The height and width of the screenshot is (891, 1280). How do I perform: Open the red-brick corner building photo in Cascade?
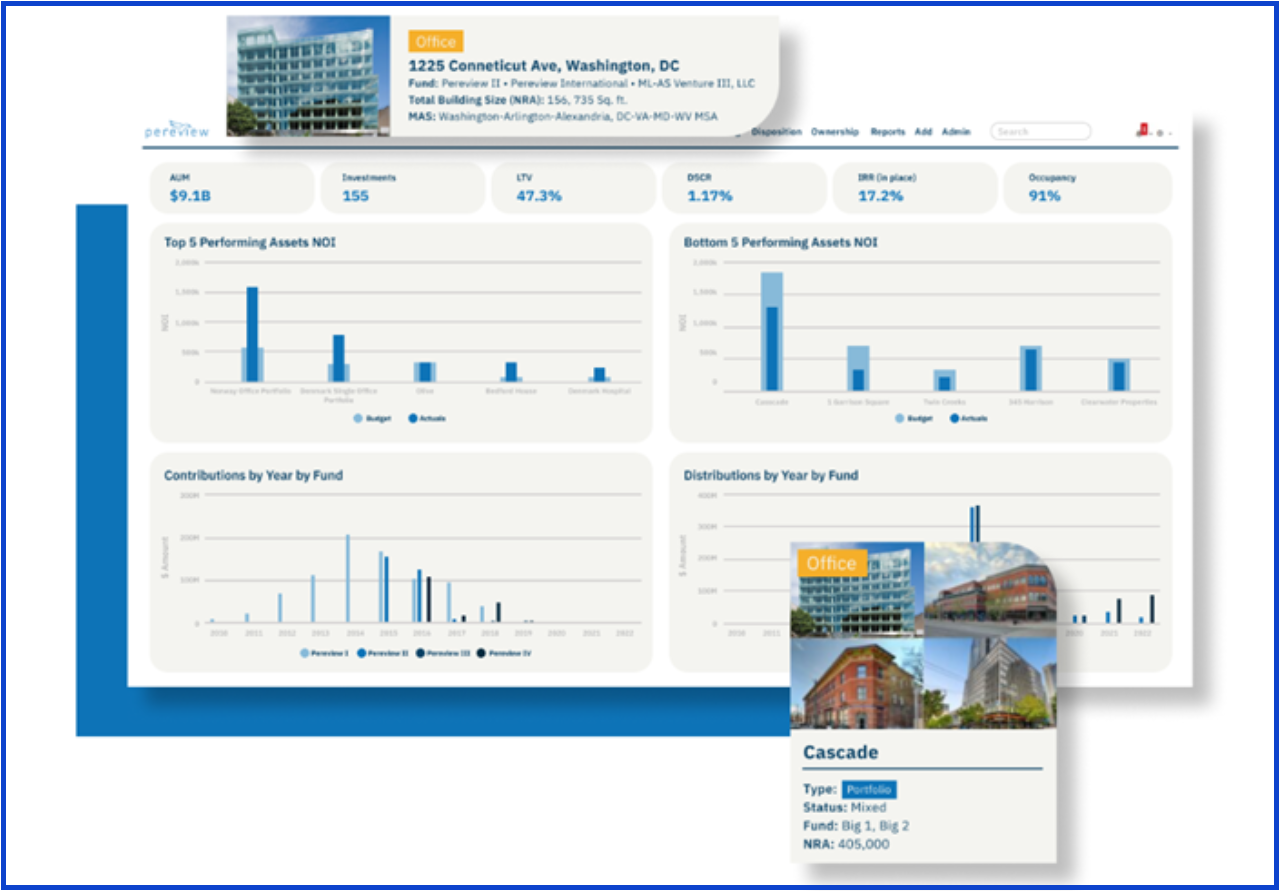(990, 590)
